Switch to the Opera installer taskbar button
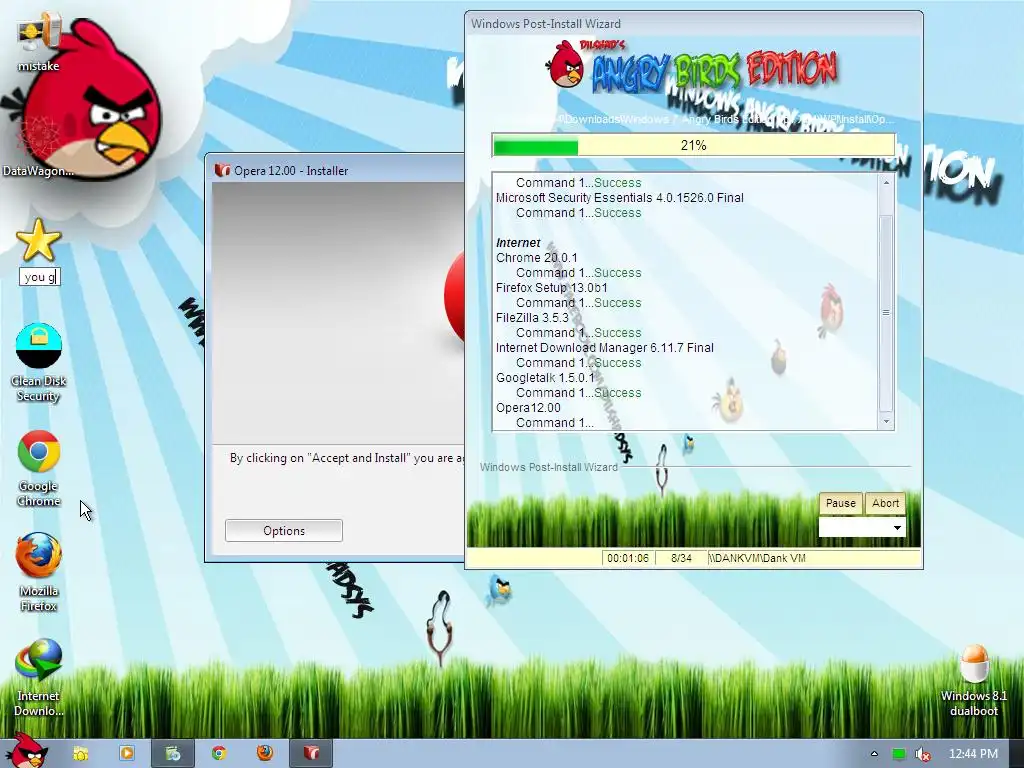This screenshot has width=1024, height=768. pos(311,754)
